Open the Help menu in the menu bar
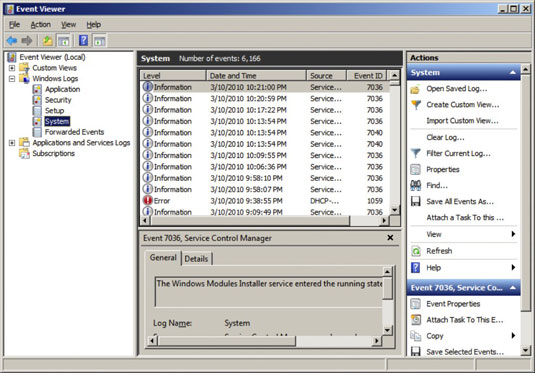The width and height of the screenshot is (535, 373). [x=93, y=25]
